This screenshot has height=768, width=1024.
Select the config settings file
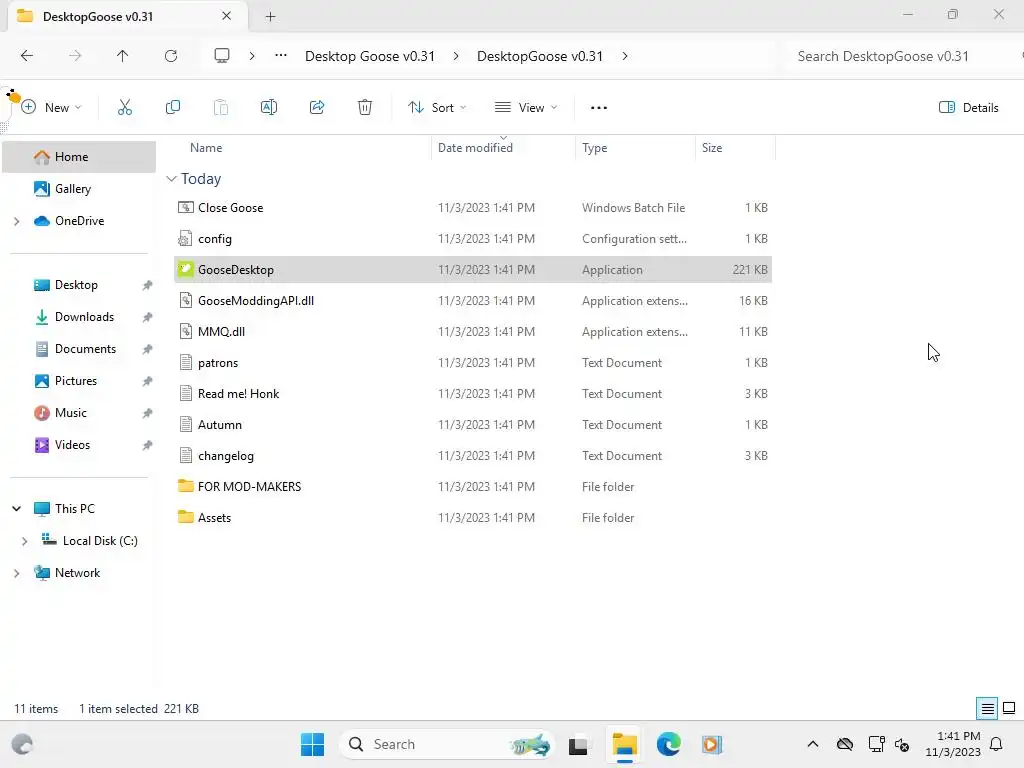pos(473,239)
